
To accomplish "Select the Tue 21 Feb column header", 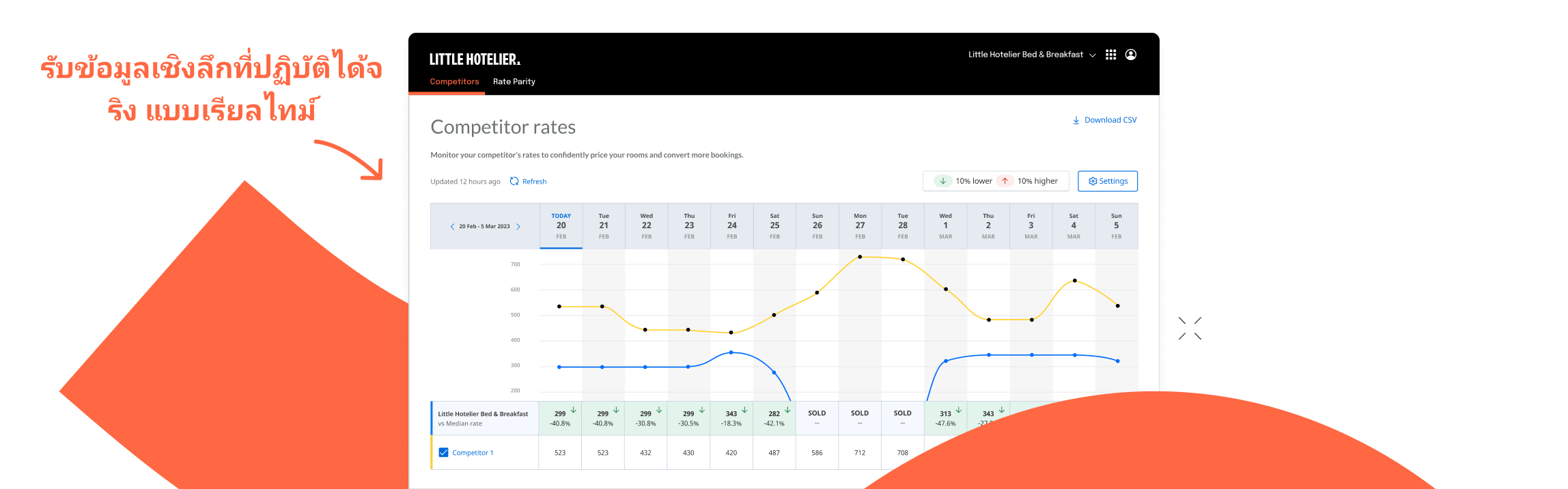I will point(604,226).
